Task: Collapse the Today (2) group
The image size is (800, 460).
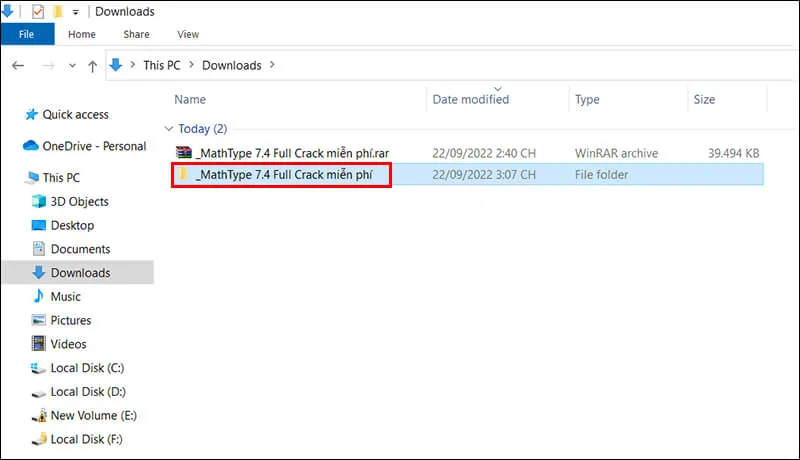Action: click(x=167, y=129)
